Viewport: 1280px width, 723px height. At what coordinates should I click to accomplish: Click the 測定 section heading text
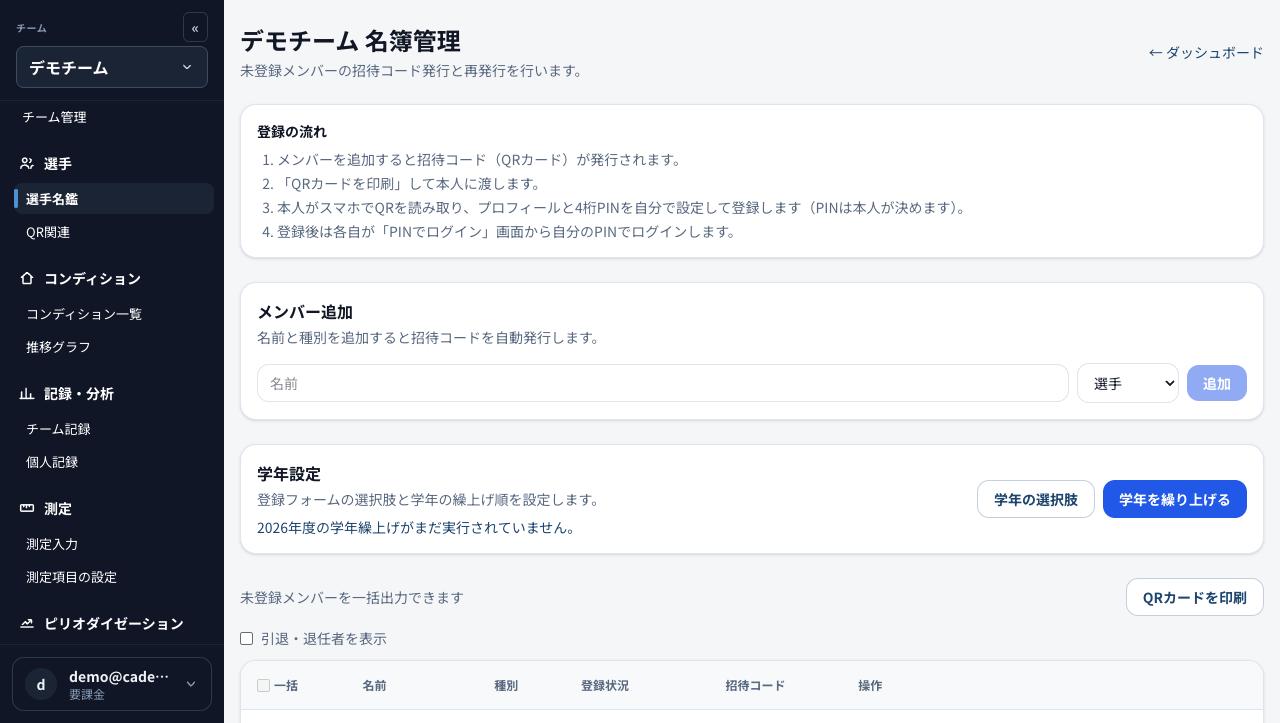pos(58,508)
